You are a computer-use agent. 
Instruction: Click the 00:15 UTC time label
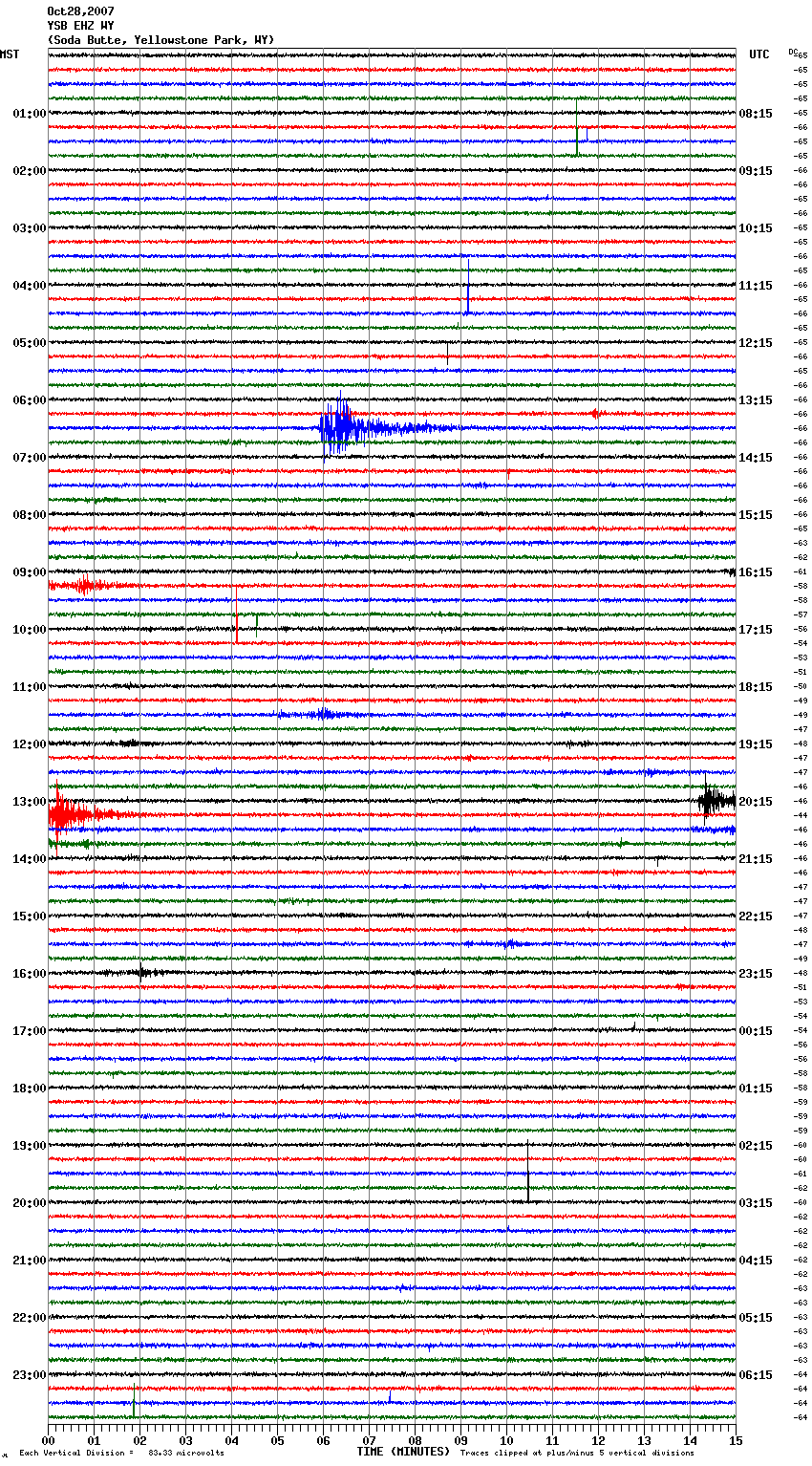click(756, 1031)
